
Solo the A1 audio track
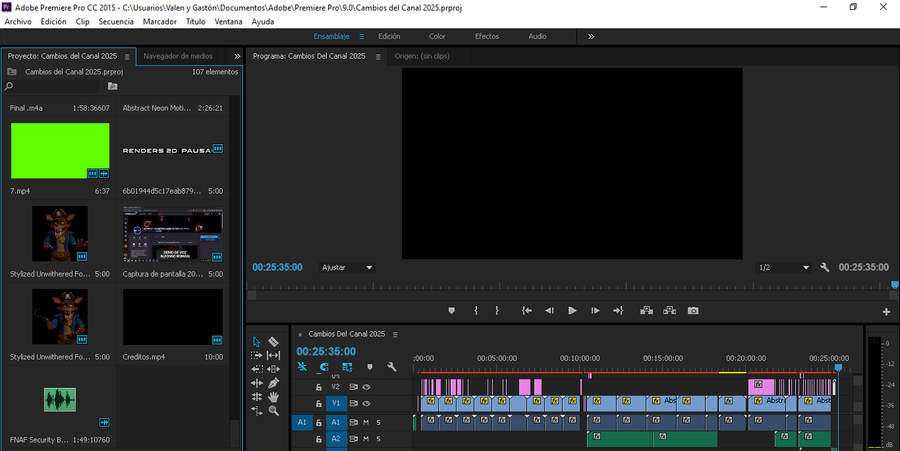tap(378, 422)
